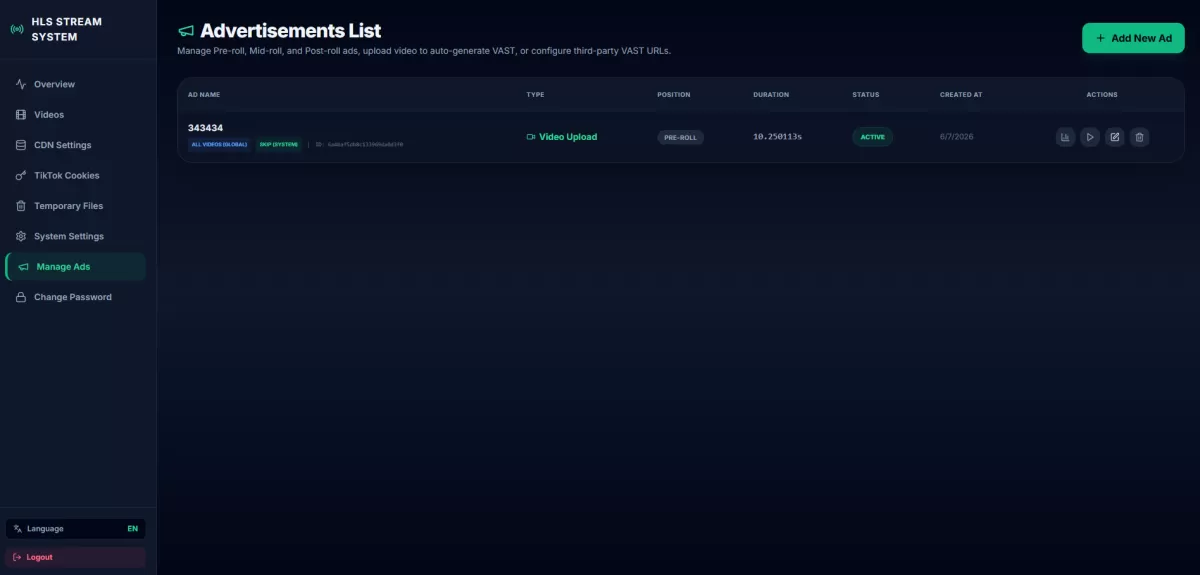Click the Advertisements List heading

[290, 31]
